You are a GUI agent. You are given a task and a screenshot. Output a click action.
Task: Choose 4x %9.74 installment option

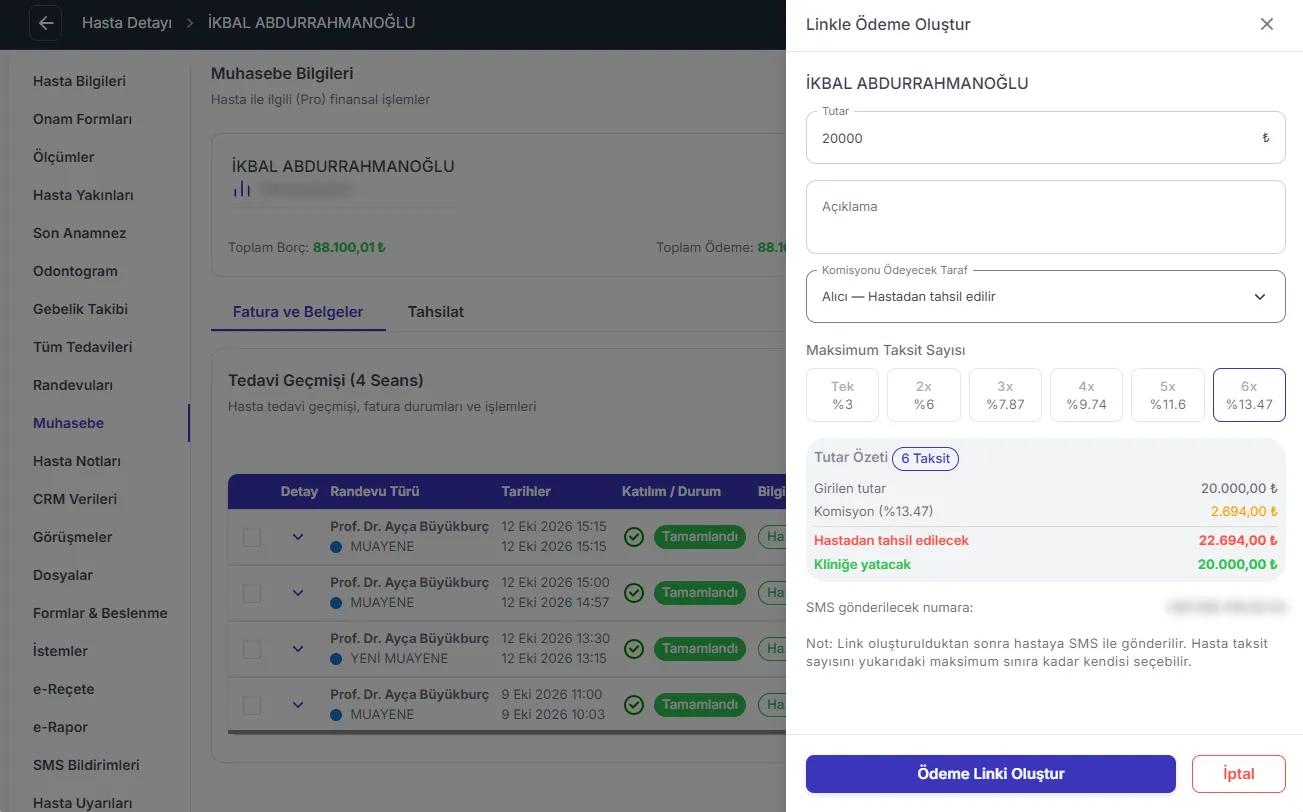coord(1086,395)
